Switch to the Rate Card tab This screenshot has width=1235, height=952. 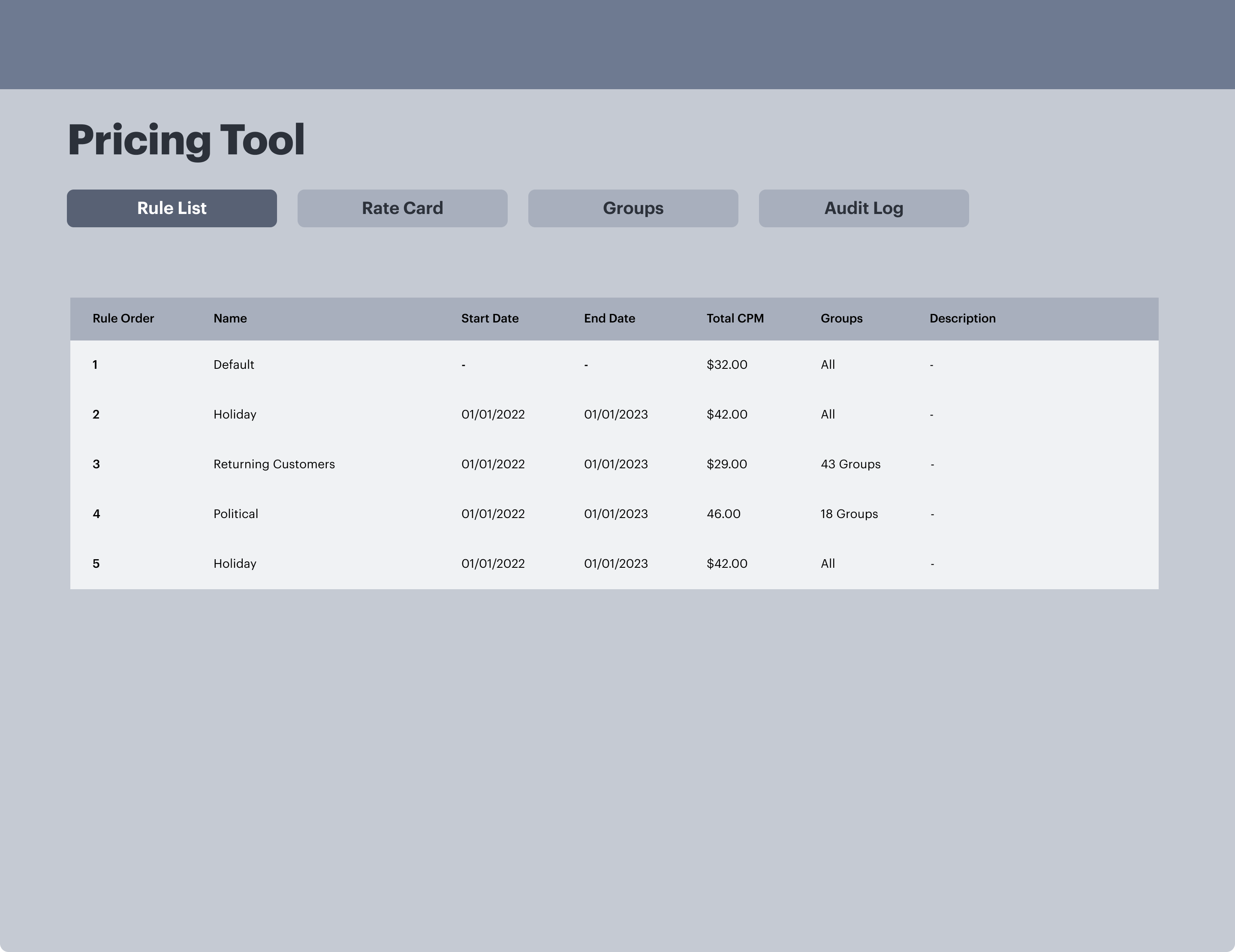pyautogui.click(x=402, y=208)
